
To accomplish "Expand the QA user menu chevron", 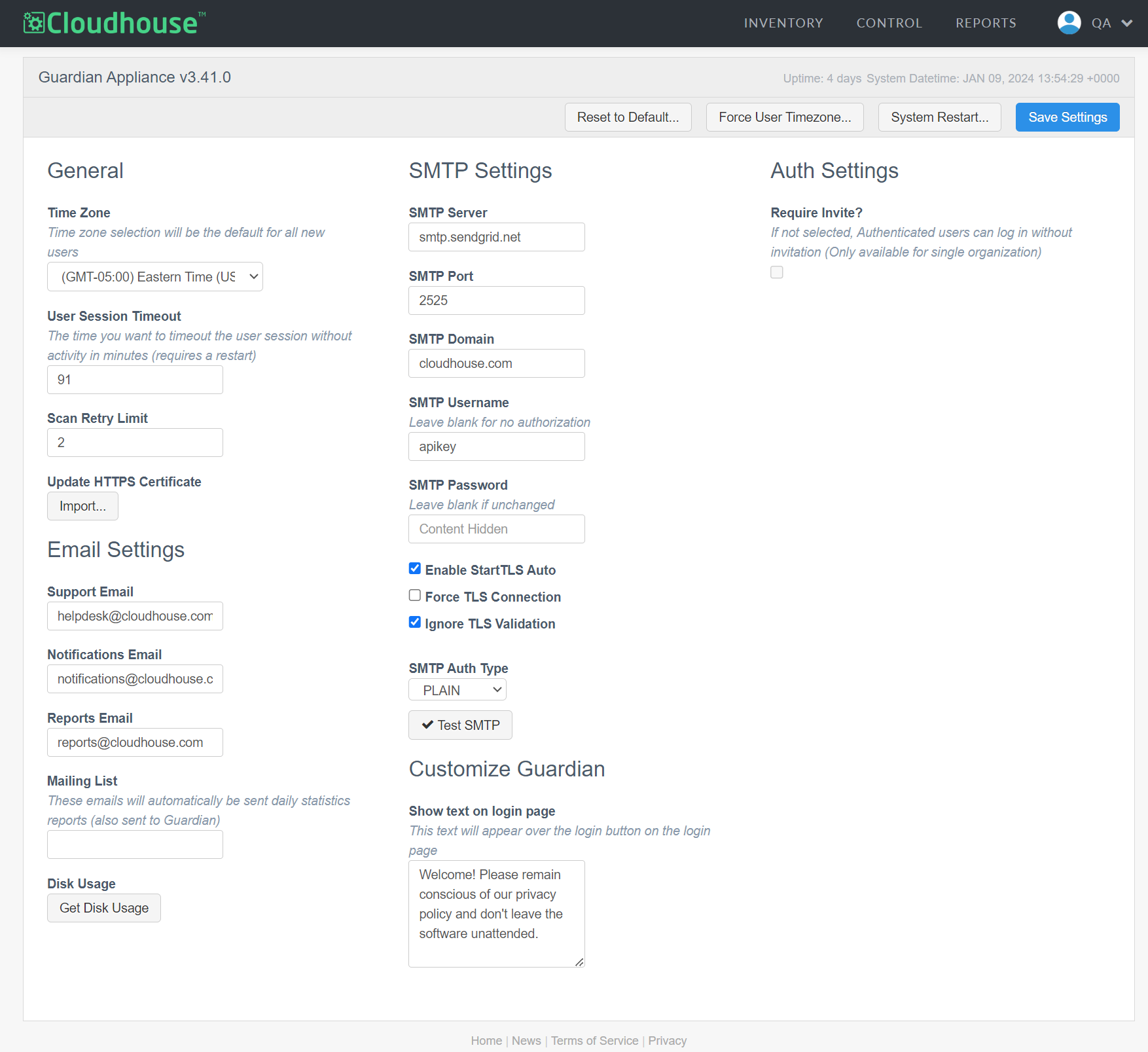I will (1126, 23).
